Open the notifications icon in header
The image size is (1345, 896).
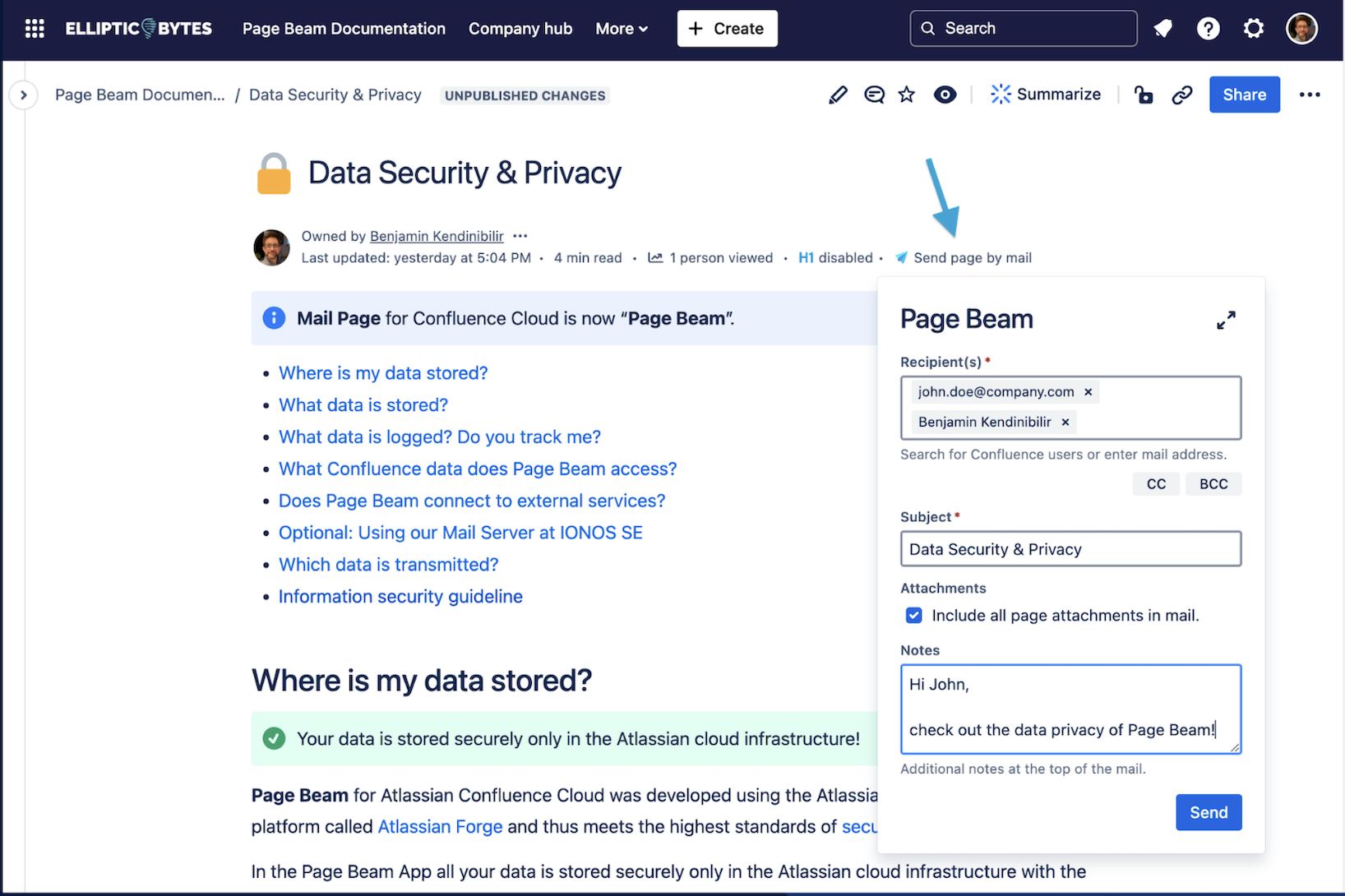(1162, 29)
